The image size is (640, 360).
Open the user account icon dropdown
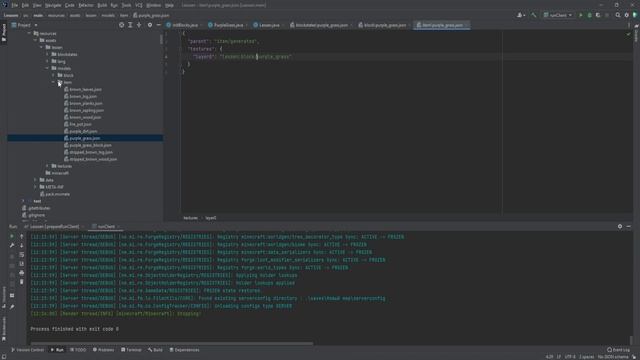[x=520, y=15]
